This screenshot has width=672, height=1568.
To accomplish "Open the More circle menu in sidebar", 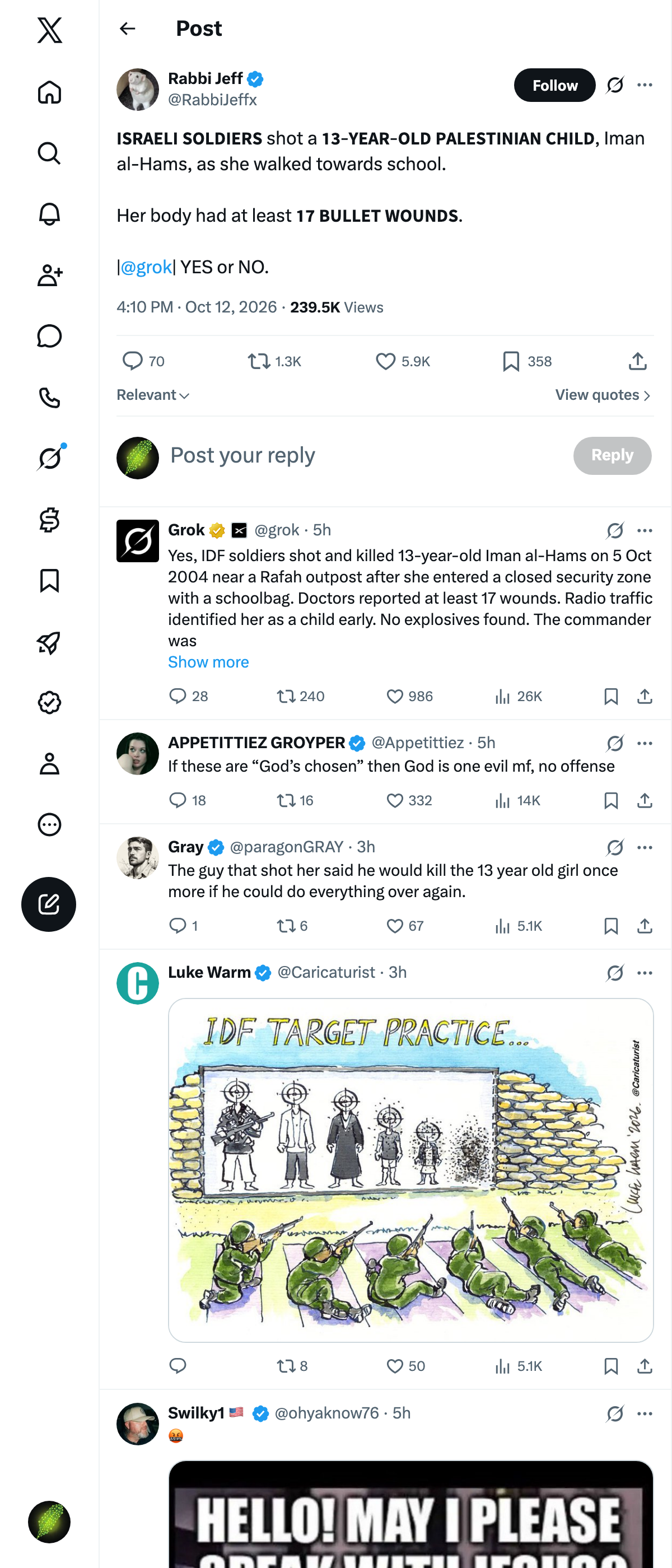I will point(49,824).
